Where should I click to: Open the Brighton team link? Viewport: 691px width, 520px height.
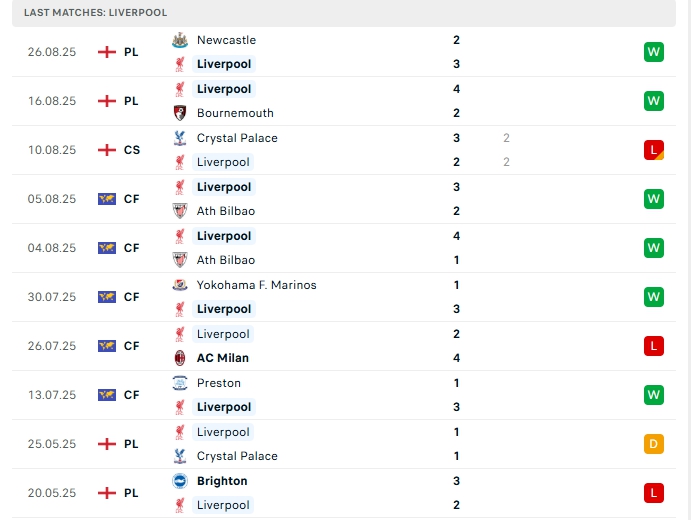pos(222,481)
